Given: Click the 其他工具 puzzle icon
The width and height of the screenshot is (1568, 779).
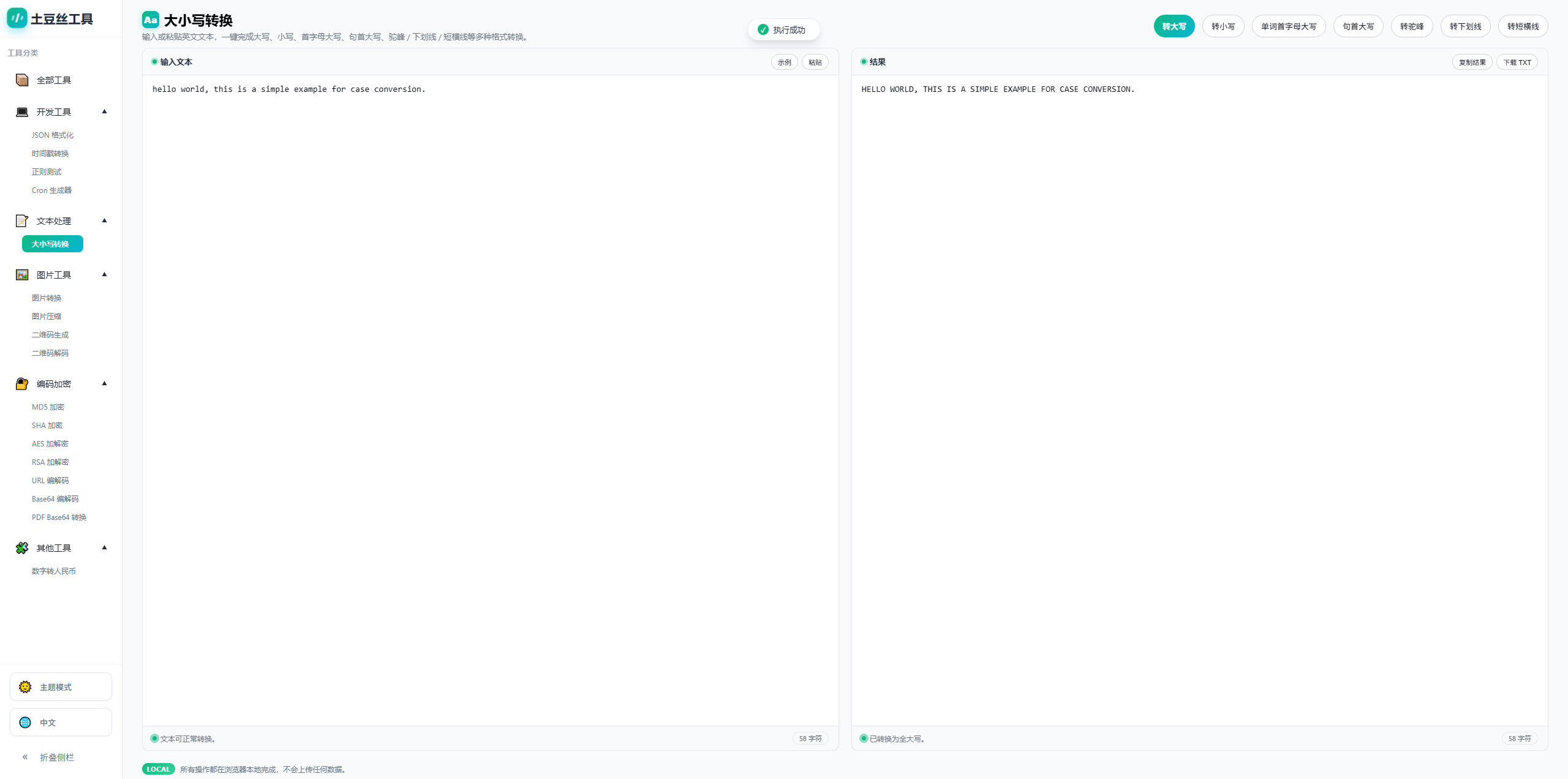Looking at the screenshot, I should point(22,548).
